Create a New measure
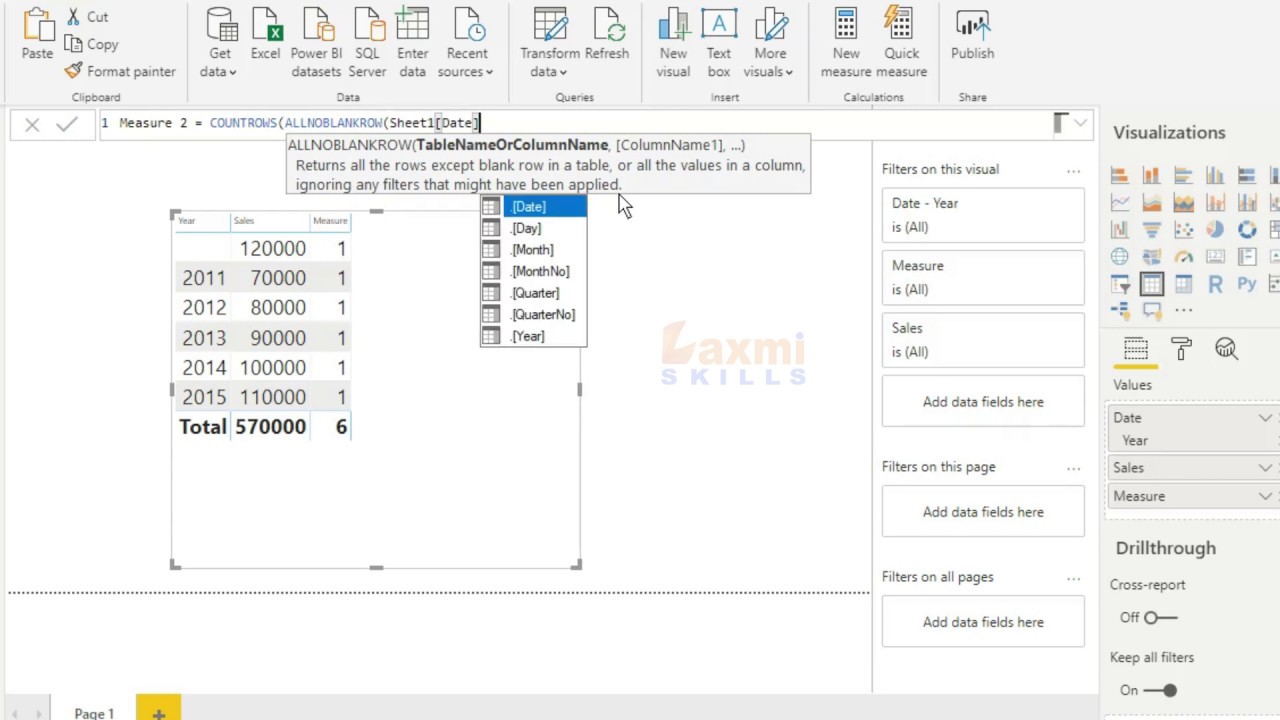 pos(846,44)
